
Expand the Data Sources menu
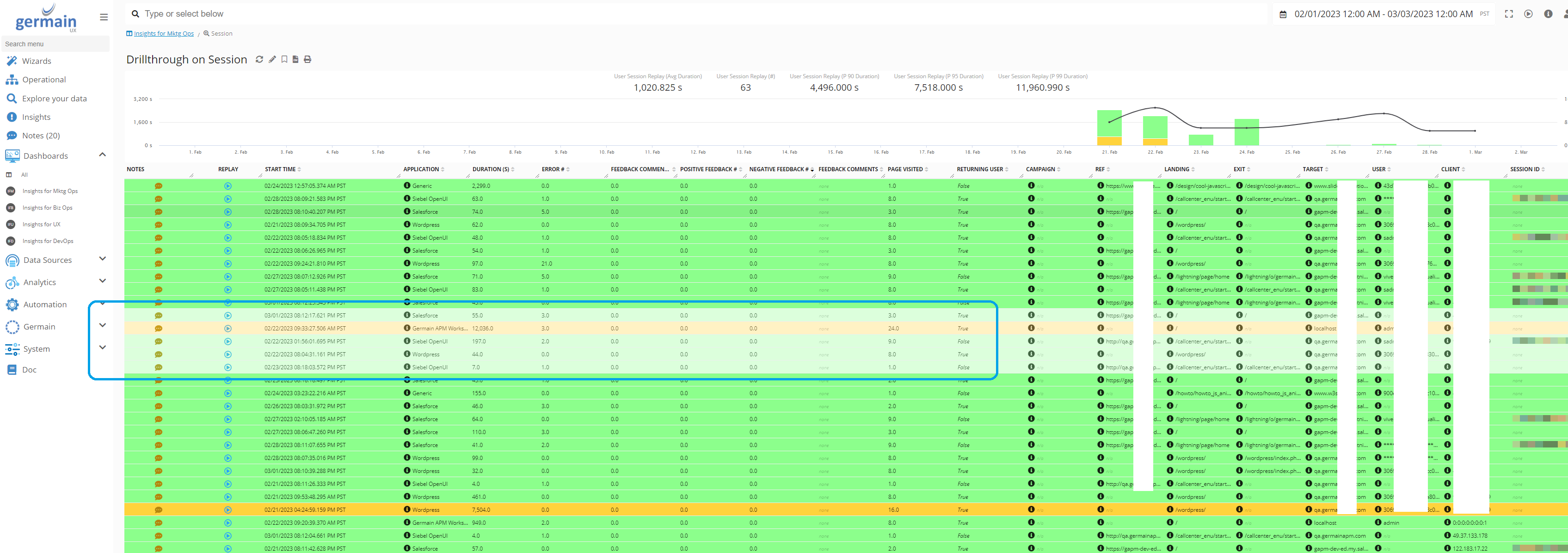[x=102, y=259]
